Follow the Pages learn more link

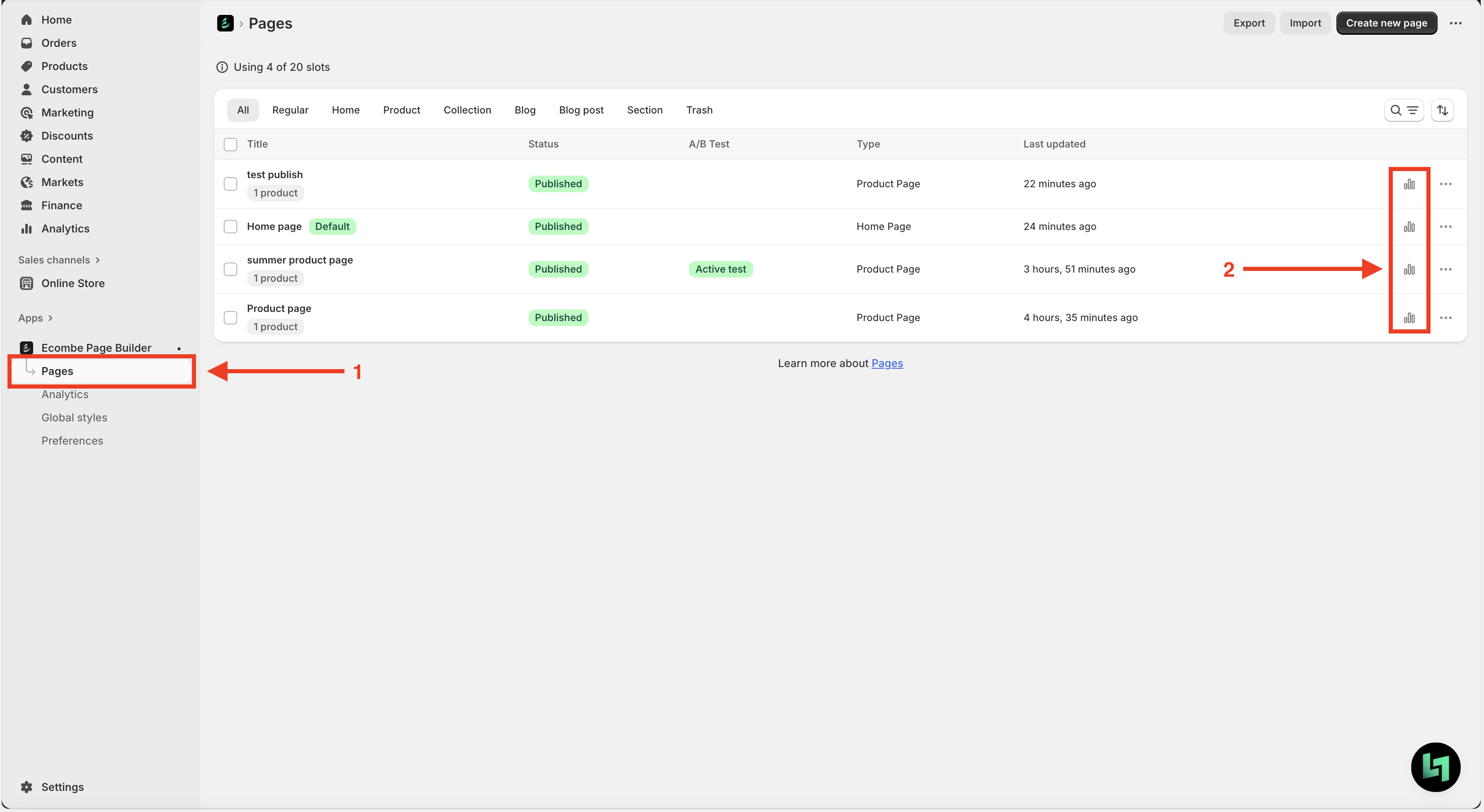click(887, 363)
